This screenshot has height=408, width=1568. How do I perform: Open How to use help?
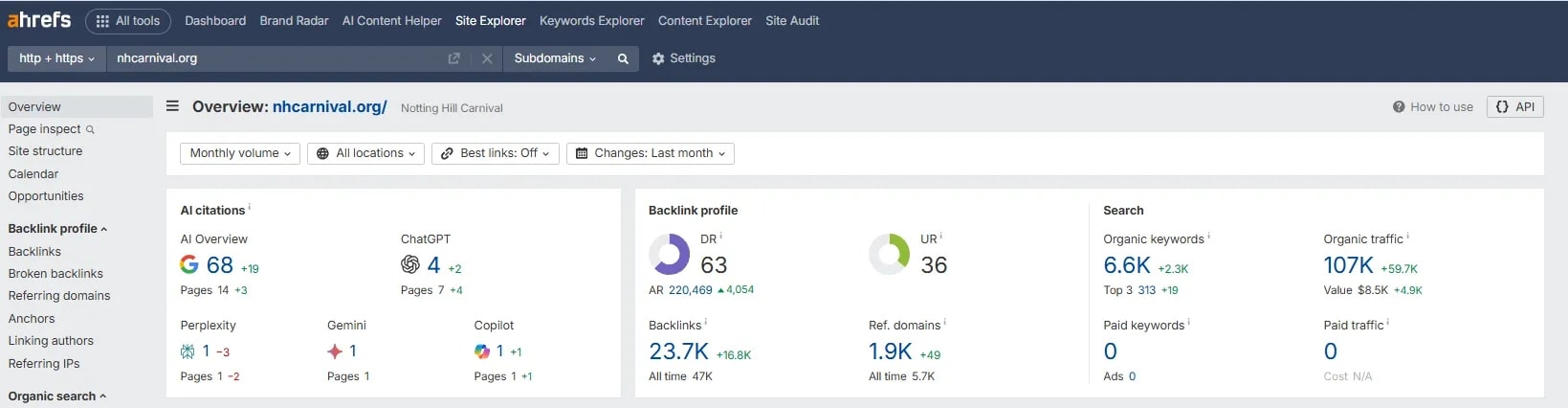pyautogui.click(x=1433, y=107)
